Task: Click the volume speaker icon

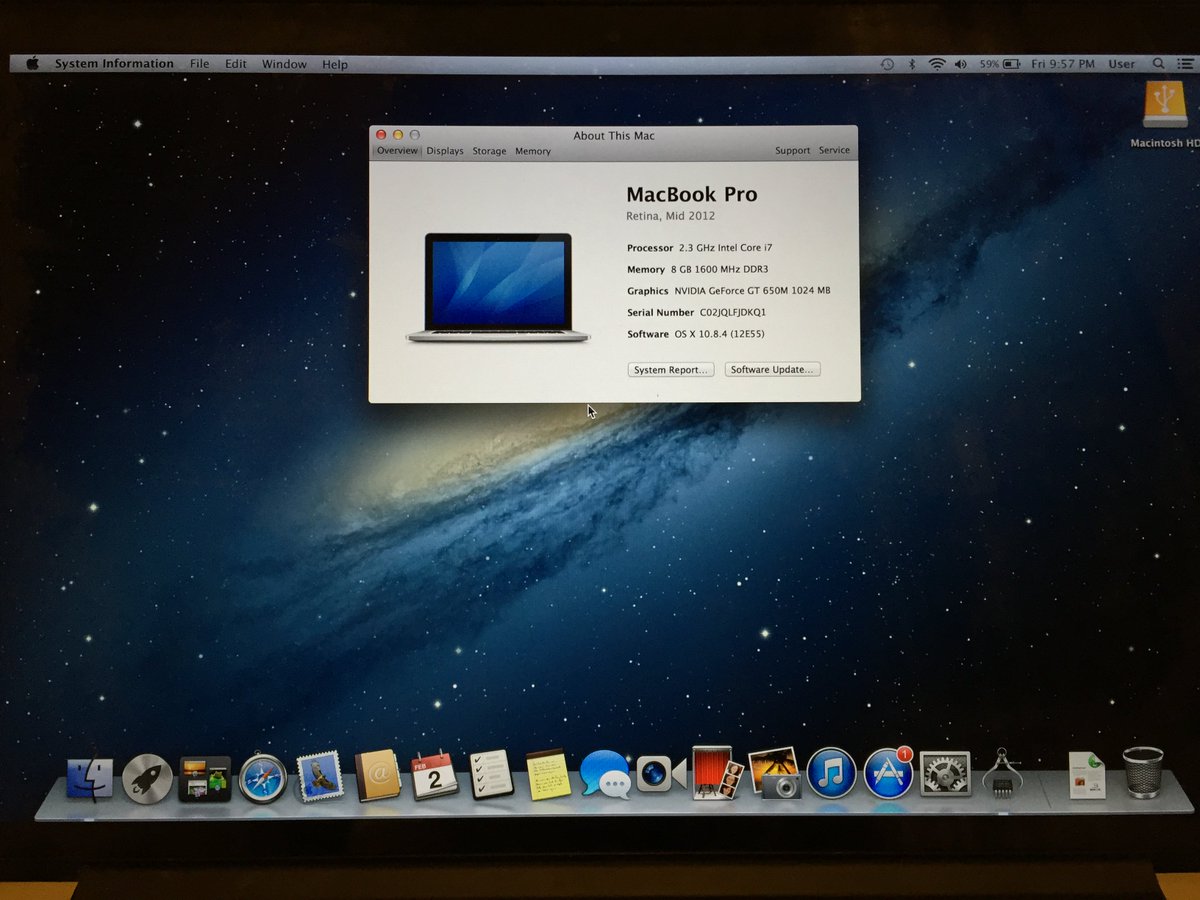Action: 961,64
